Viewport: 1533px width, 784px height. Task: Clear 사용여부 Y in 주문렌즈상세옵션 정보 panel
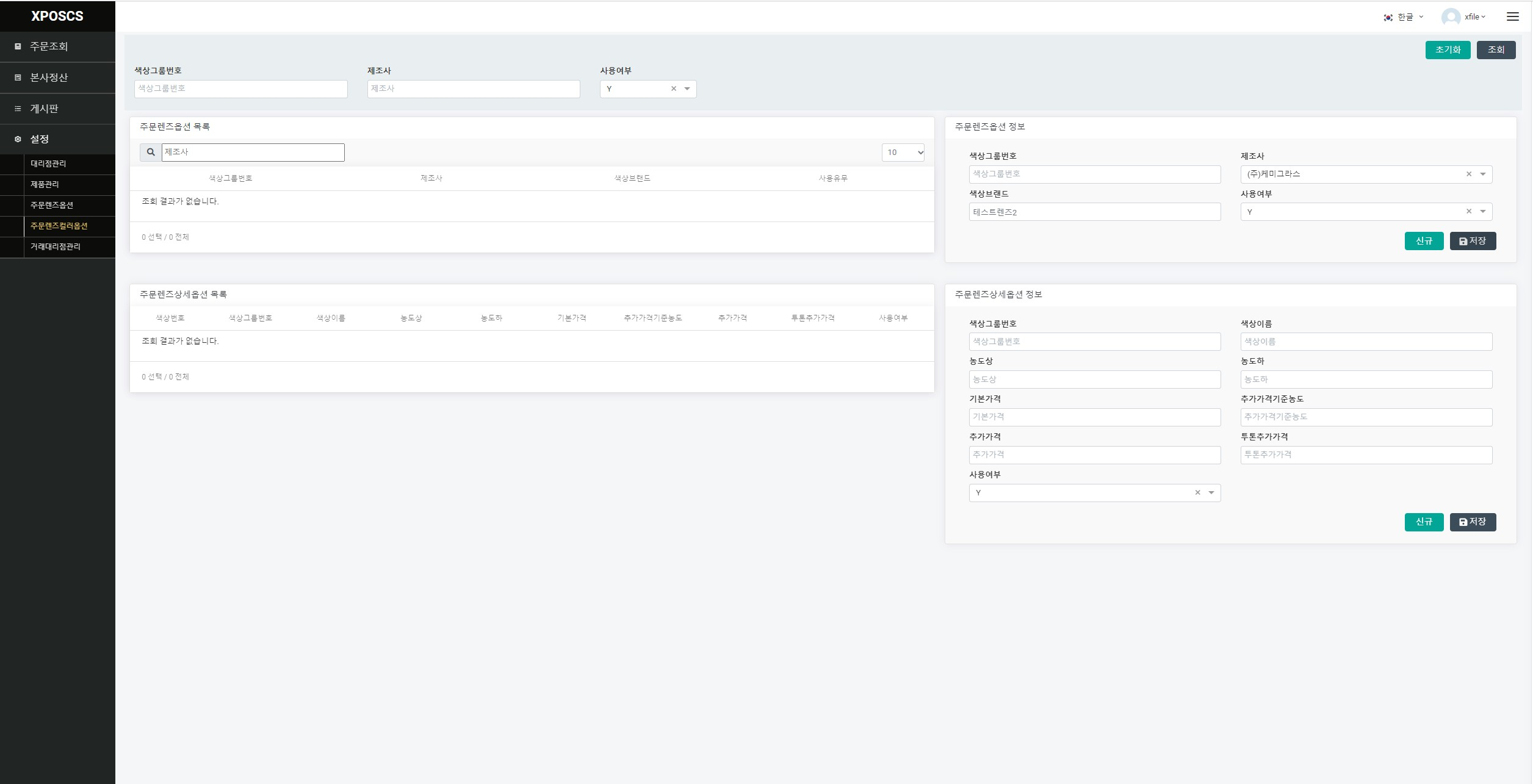pyautogui.click(x=1197, y=493)
